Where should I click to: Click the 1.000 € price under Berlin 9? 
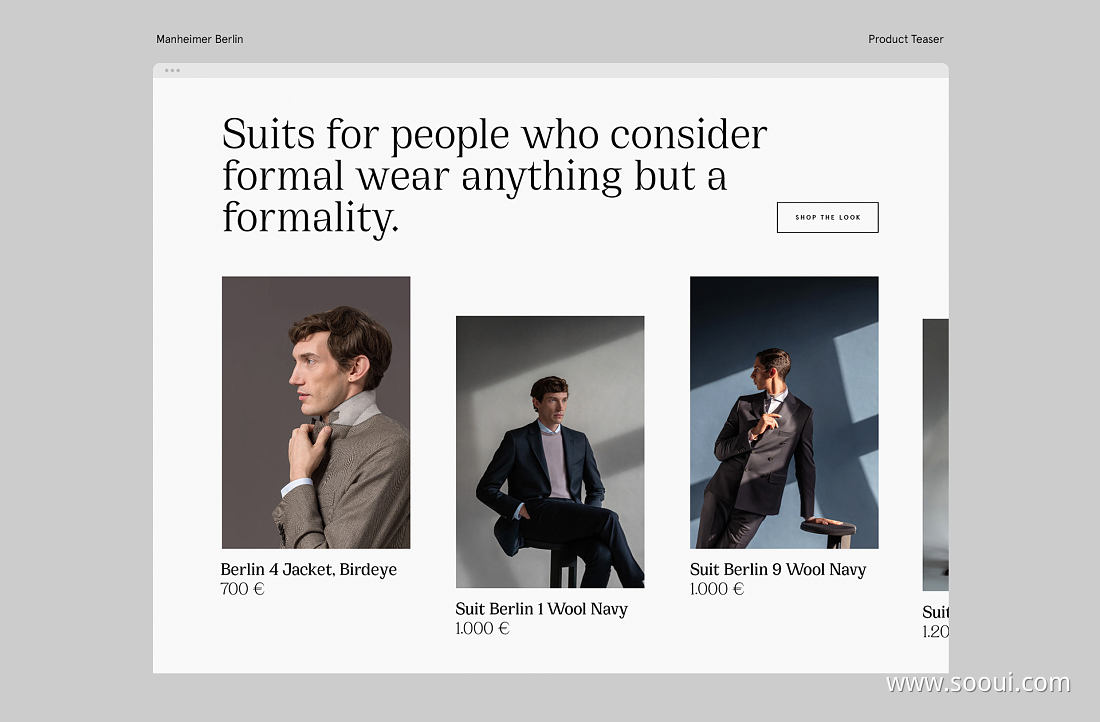pyautogui.click(x=716, y=589)
